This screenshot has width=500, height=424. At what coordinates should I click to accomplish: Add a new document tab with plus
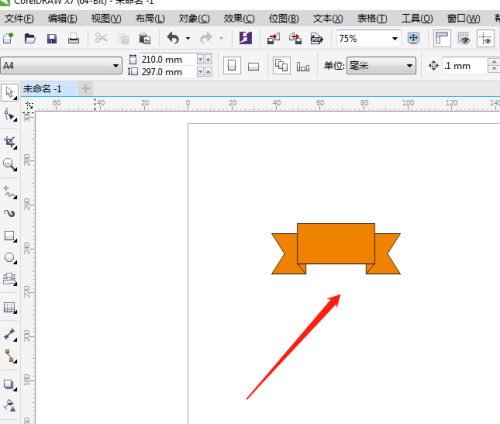86,89
